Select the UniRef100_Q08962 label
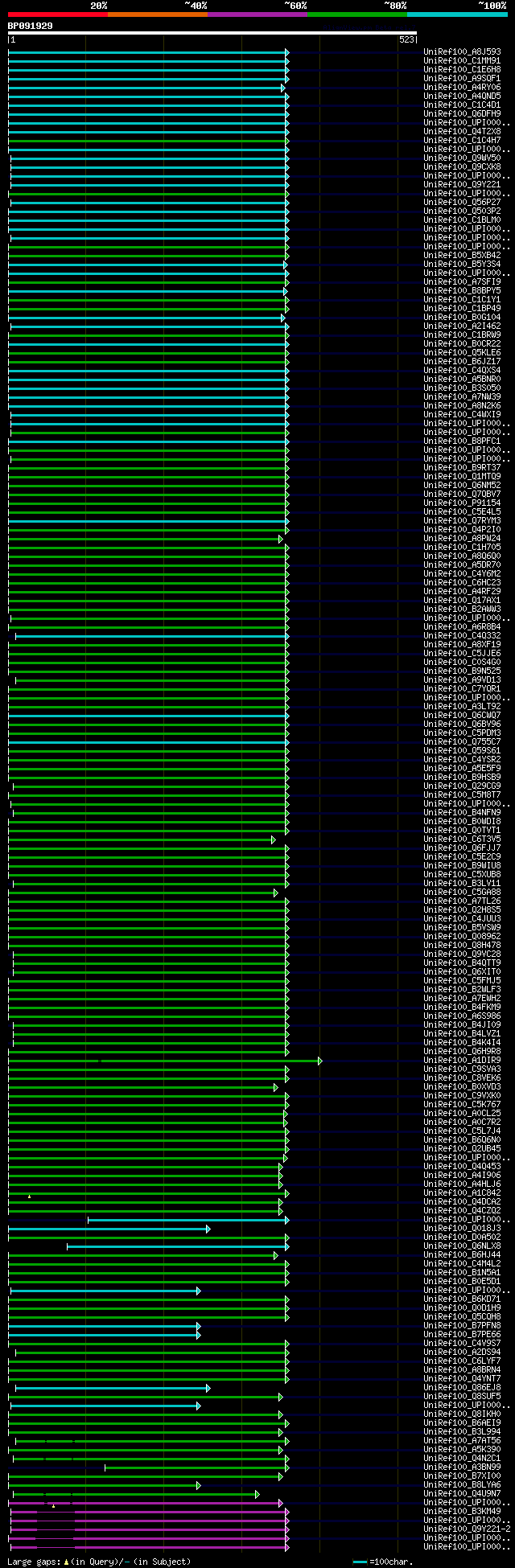Viewport: 515px width, 1568px height. 462,937
